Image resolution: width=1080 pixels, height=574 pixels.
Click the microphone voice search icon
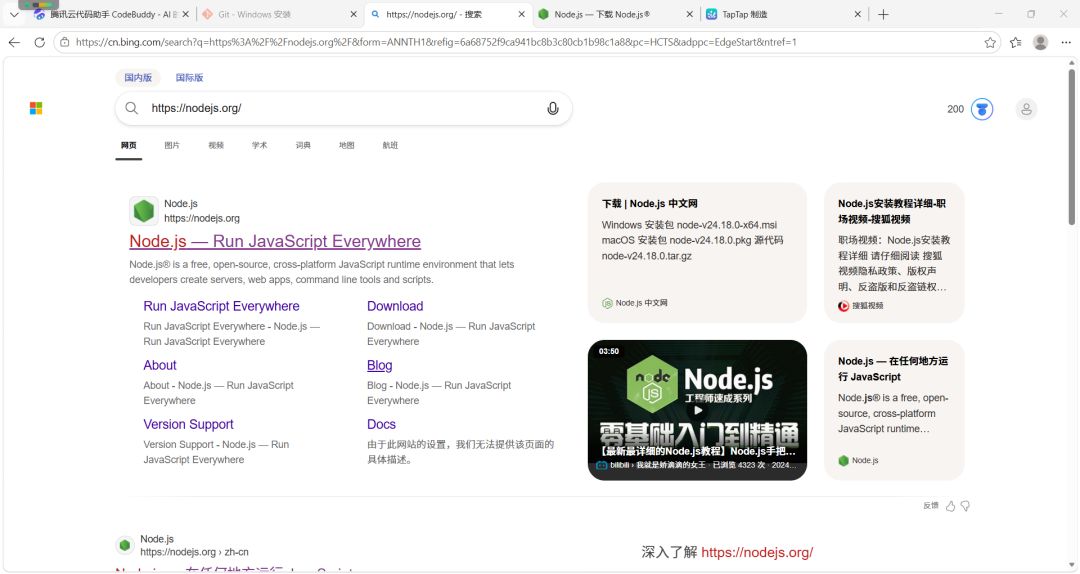click(x=552, y=108)
